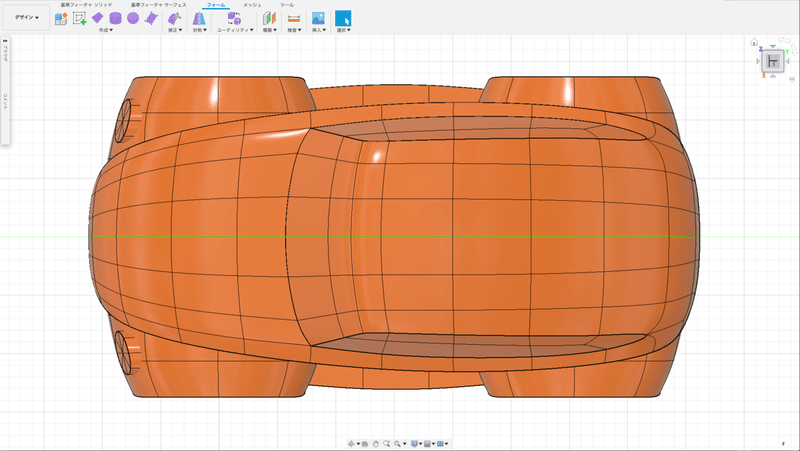The height and width of the screenshot is (451, 800).
Task: Click the ViewCube top face
Action: [773, 62]
